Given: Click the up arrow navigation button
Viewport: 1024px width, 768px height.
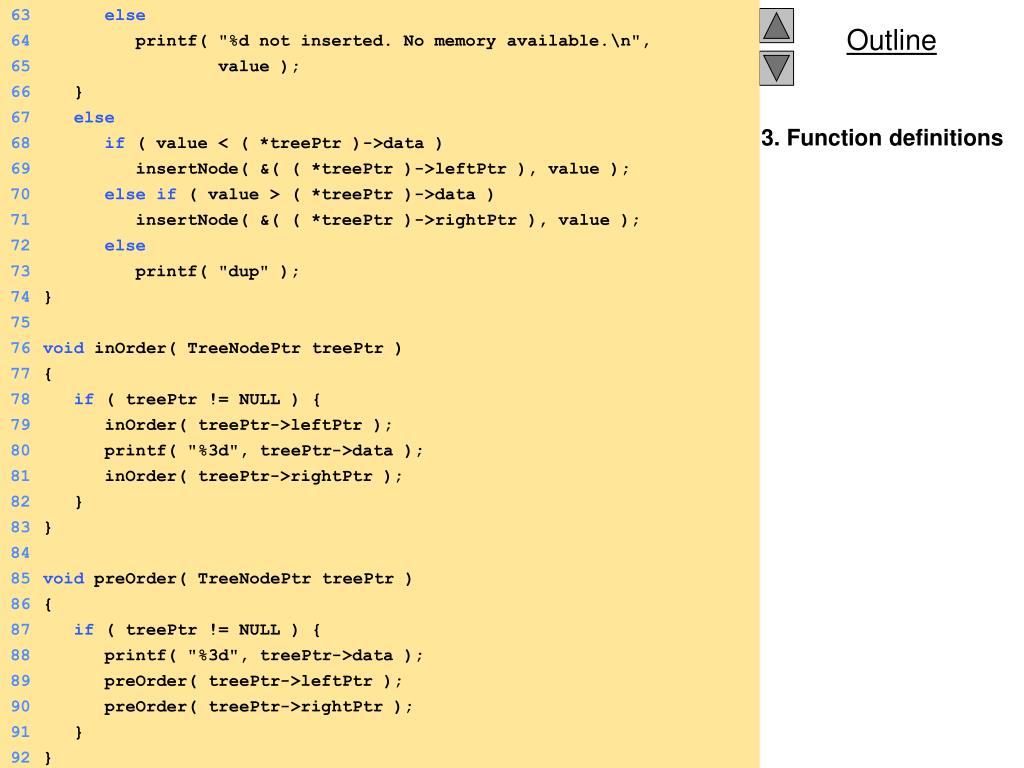Looking at the screenshot, I should [776, 25].
